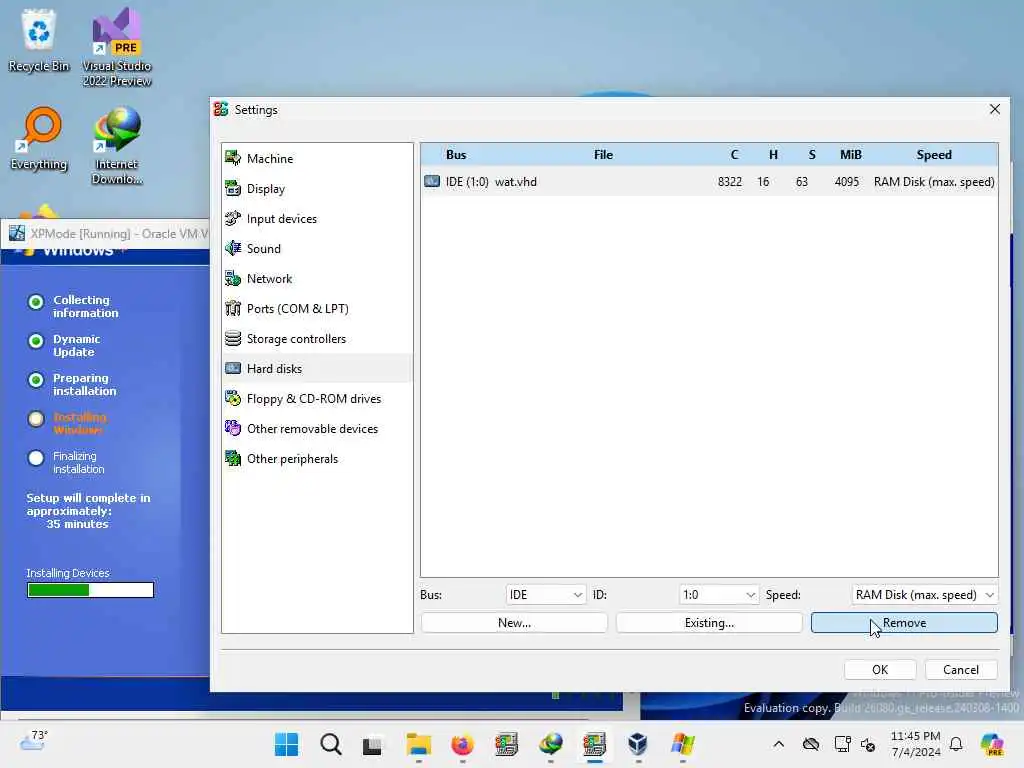Select Visual Studio 2022 Preview shortcut
The height and width of the screenshot is (768, 1024).
pos(117,47)
